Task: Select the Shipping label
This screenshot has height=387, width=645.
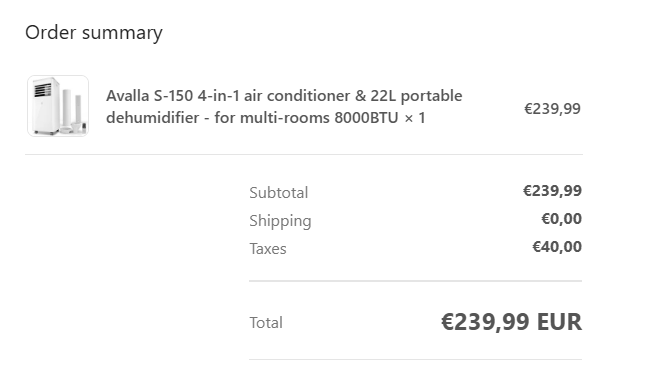Action: pyautogui.click(x=280, y=221)
